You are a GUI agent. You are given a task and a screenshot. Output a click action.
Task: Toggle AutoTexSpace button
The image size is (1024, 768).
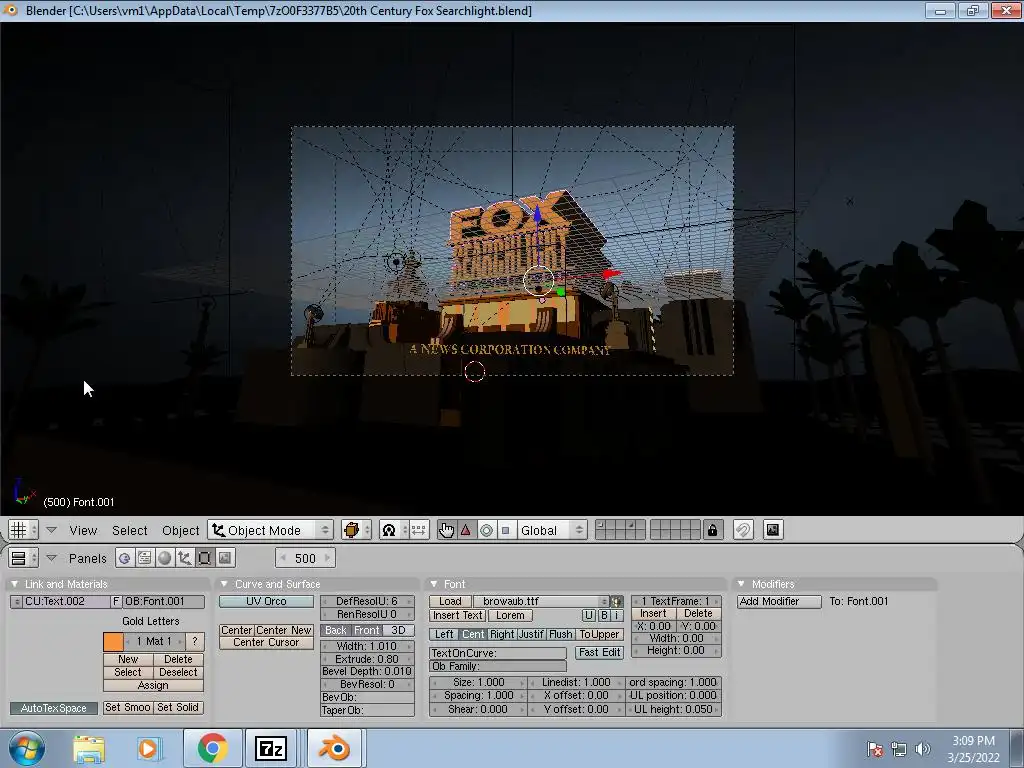pyautogui.click(x=54, y=708)
